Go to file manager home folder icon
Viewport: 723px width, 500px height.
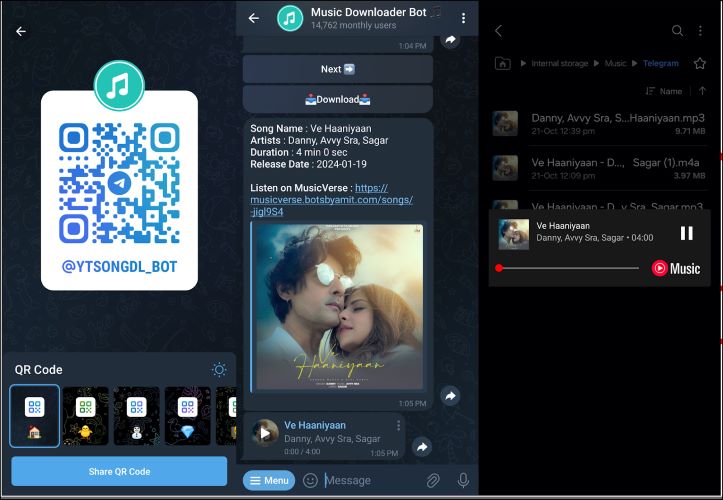click(503, 63)
